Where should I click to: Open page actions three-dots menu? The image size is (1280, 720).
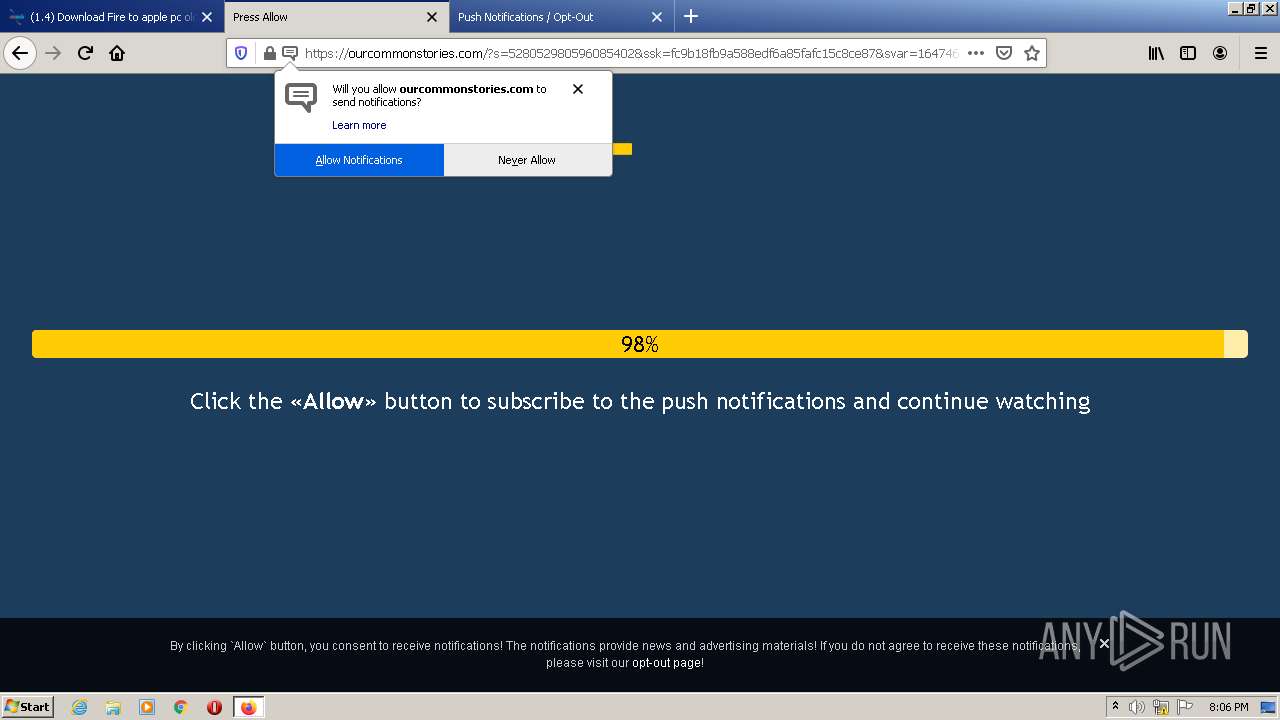click(x=976, y=53)
